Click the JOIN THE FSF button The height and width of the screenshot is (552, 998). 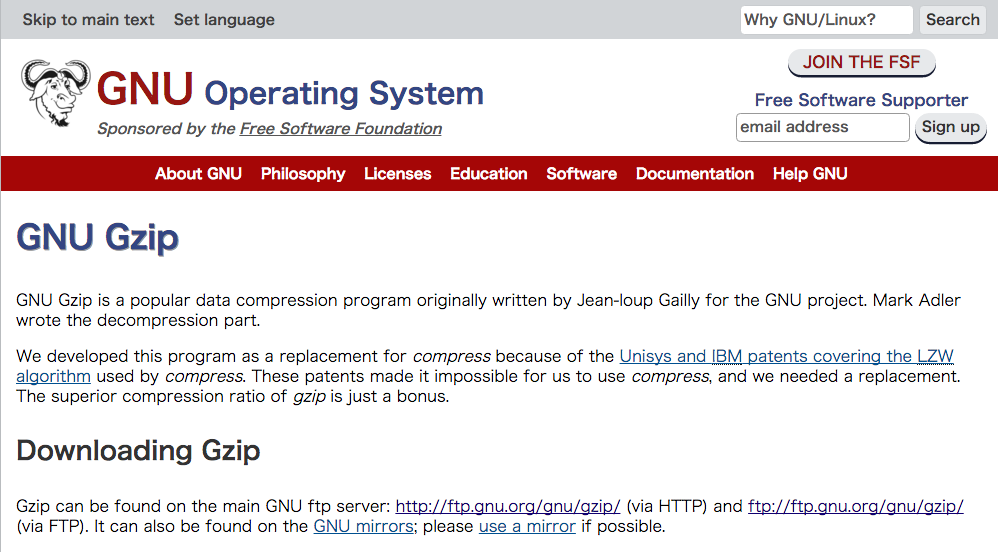click(x=861, y=62)
